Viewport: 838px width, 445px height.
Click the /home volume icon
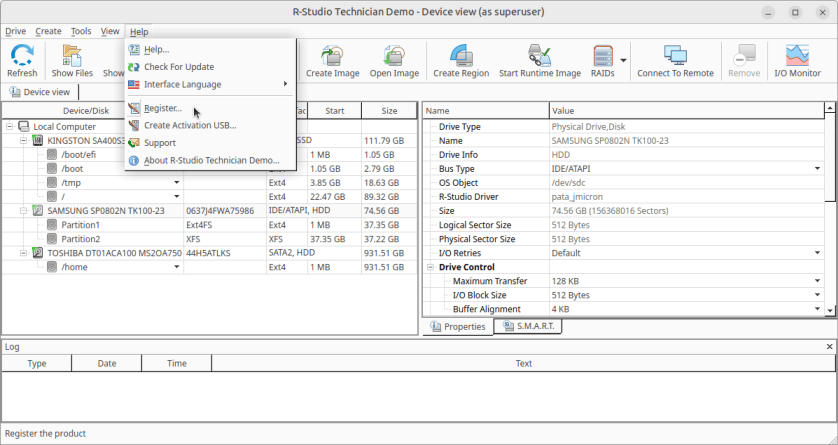52,267
